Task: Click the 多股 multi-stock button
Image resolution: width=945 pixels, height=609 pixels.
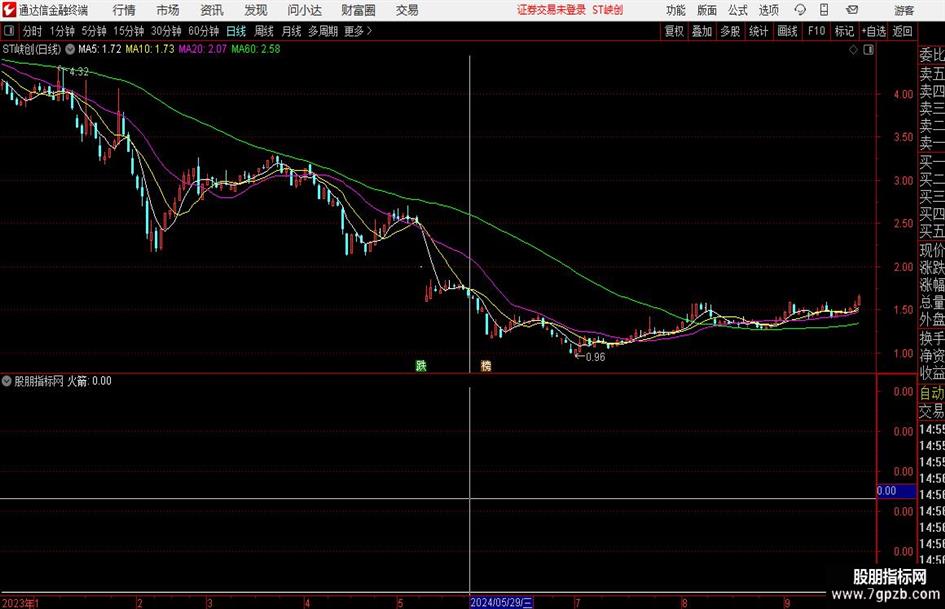Action: 730,31
